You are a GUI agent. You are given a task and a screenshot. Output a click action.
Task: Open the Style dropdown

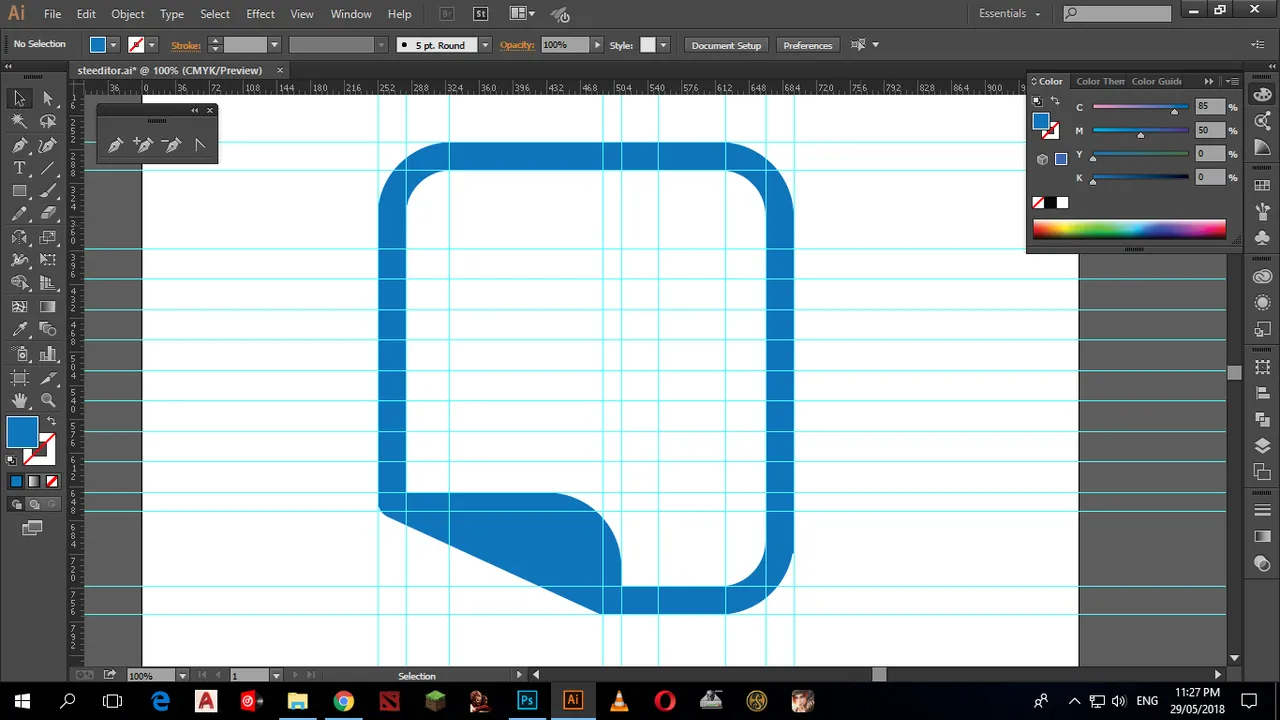(x=663, y=45)
